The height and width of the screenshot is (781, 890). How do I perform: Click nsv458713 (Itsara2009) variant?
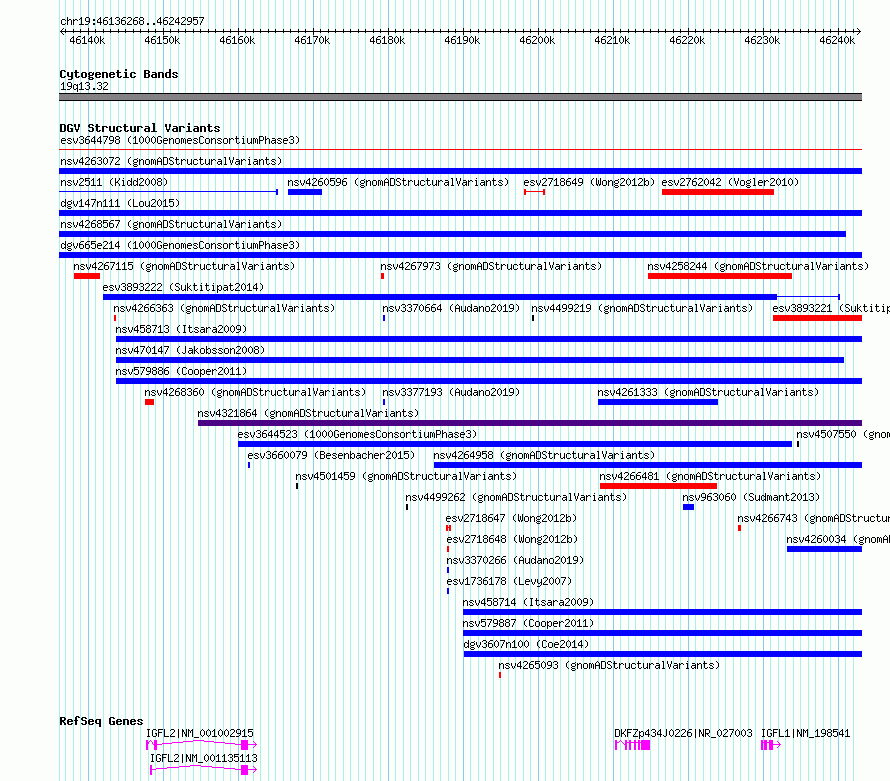coord(181,329)
